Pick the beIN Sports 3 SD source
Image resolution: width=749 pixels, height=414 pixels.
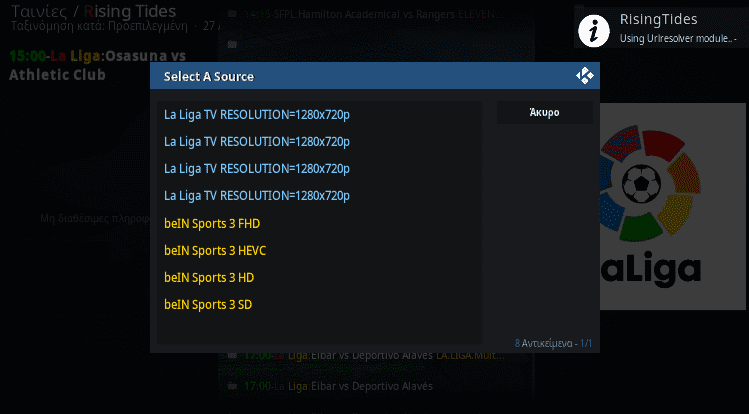click(x=319, y=305)
